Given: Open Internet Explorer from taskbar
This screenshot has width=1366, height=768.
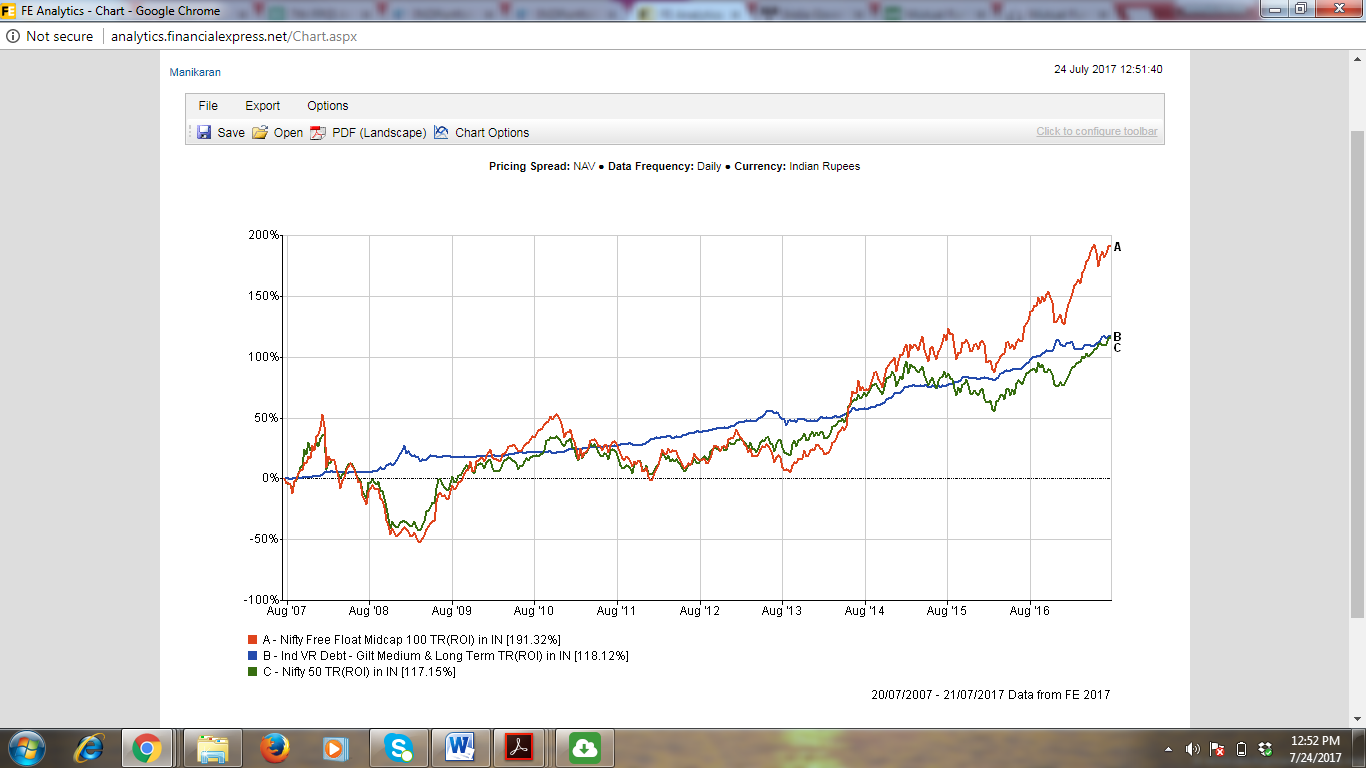Looking at the screenshot, I should pyautogui.click(x=90, y=748).
